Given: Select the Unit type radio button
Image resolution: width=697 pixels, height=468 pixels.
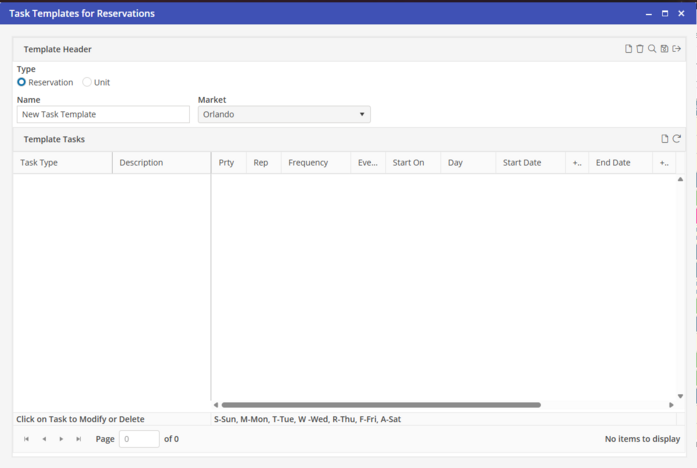Looking at the screenshot, I should 87,82.
